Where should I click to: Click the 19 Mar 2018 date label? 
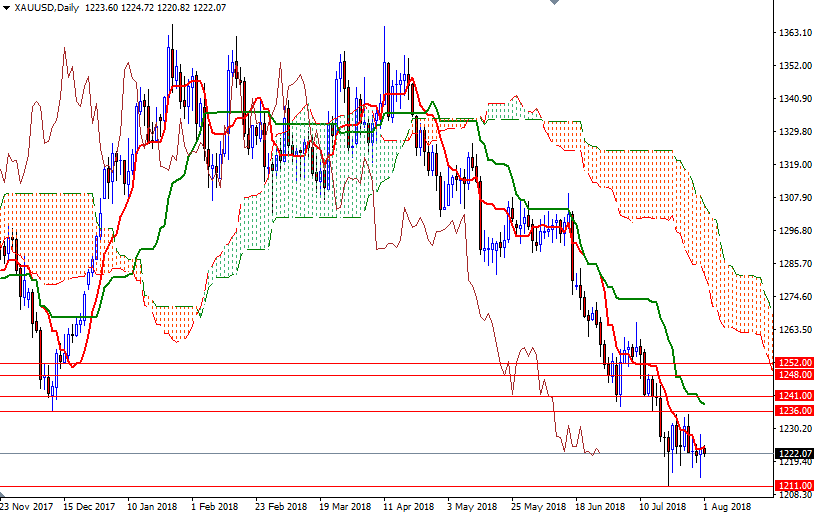tap(343, 506)
